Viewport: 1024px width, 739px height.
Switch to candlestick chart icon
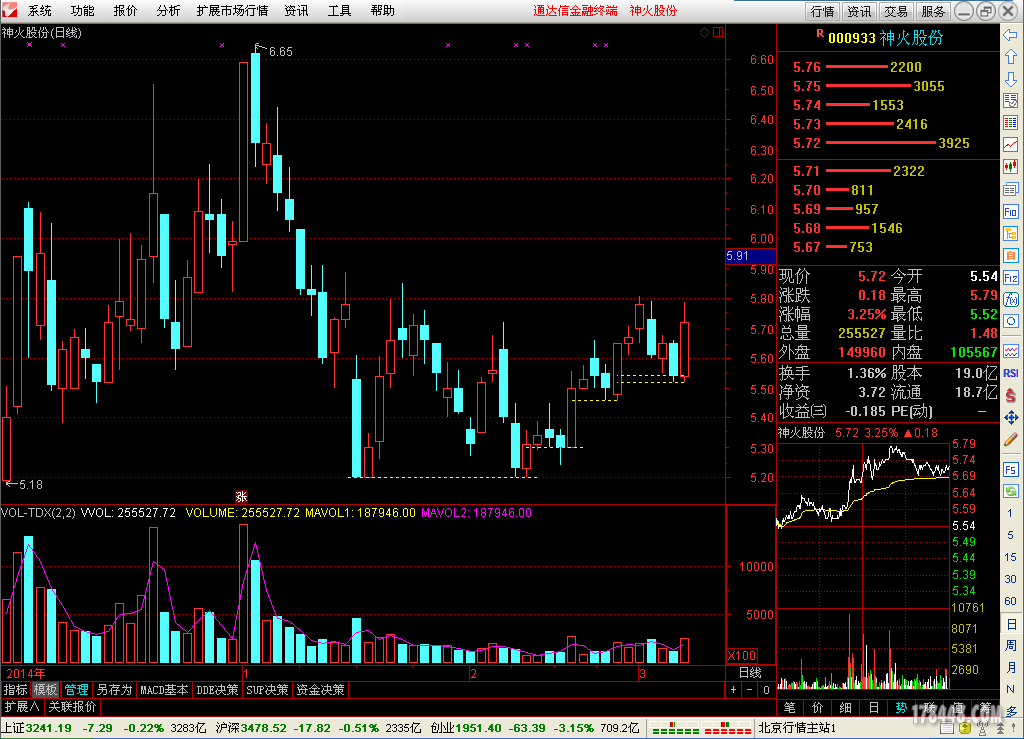(x=1010, y=167)
